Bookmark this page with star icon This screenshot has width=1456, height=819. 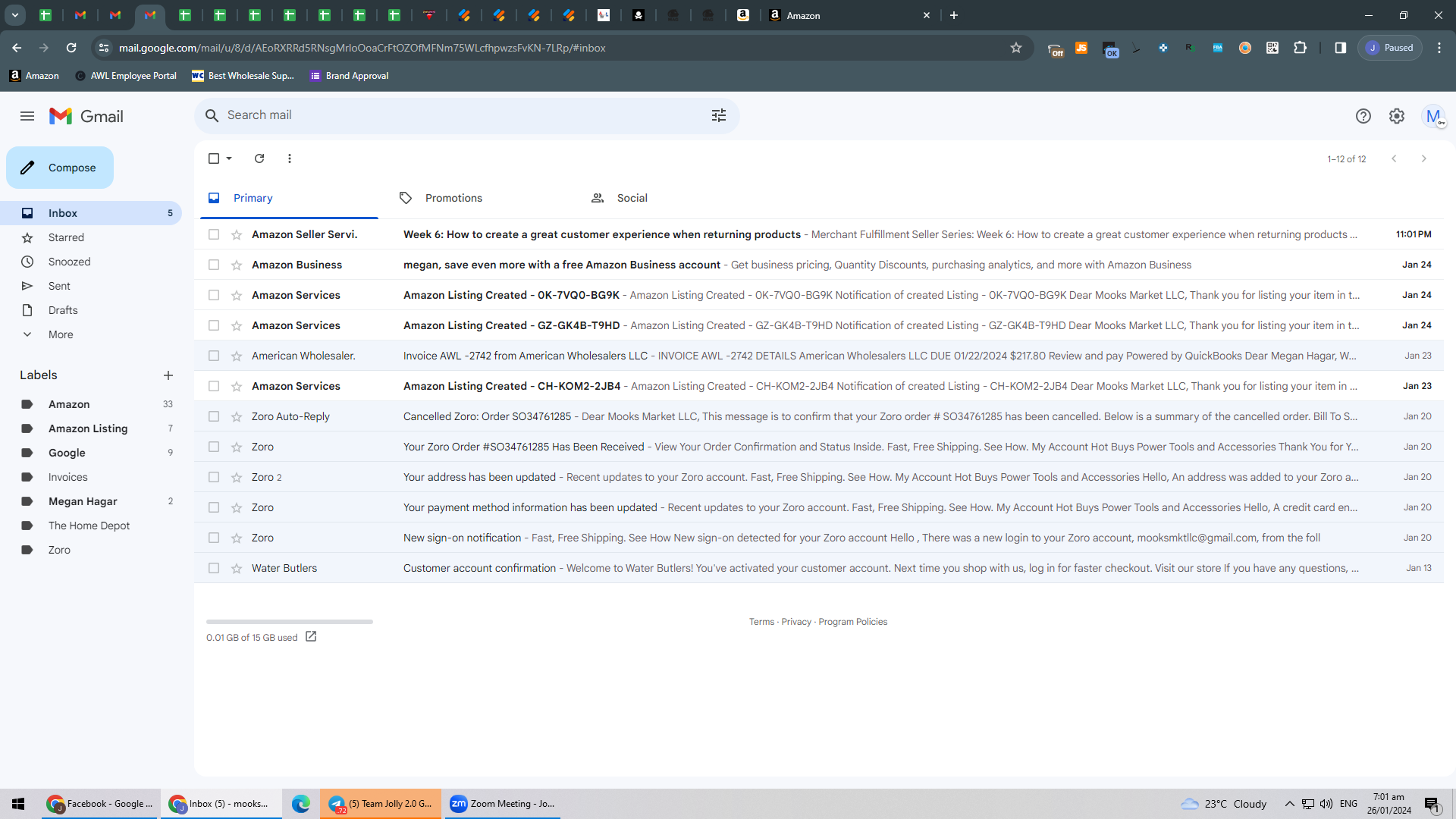(1016, 48)
